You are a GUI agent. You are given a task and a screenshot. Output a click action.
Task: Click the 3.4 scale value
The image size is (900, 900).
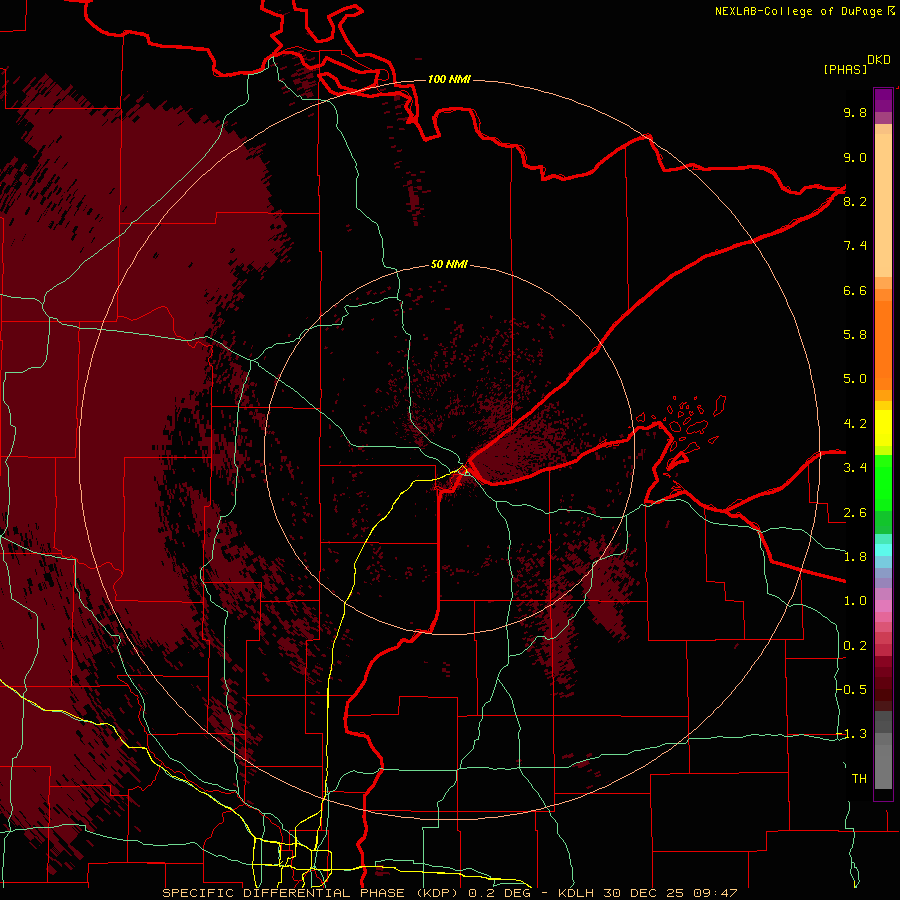tap(855, 468)
